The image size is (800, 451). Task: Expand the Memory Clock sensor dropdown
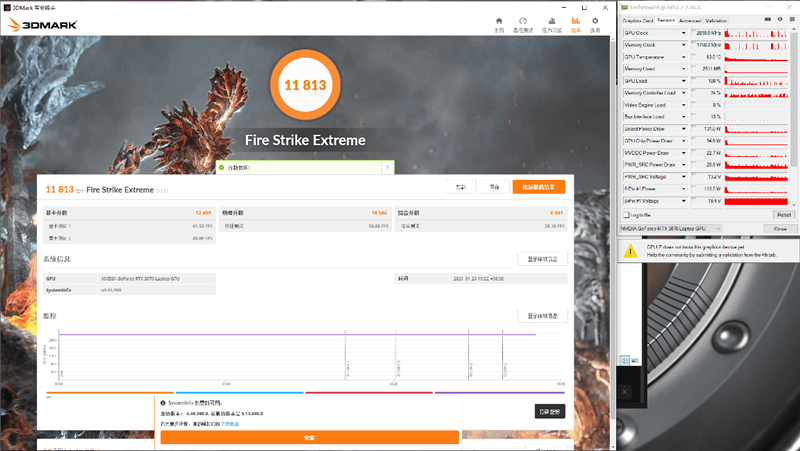[x=684, y=45]
